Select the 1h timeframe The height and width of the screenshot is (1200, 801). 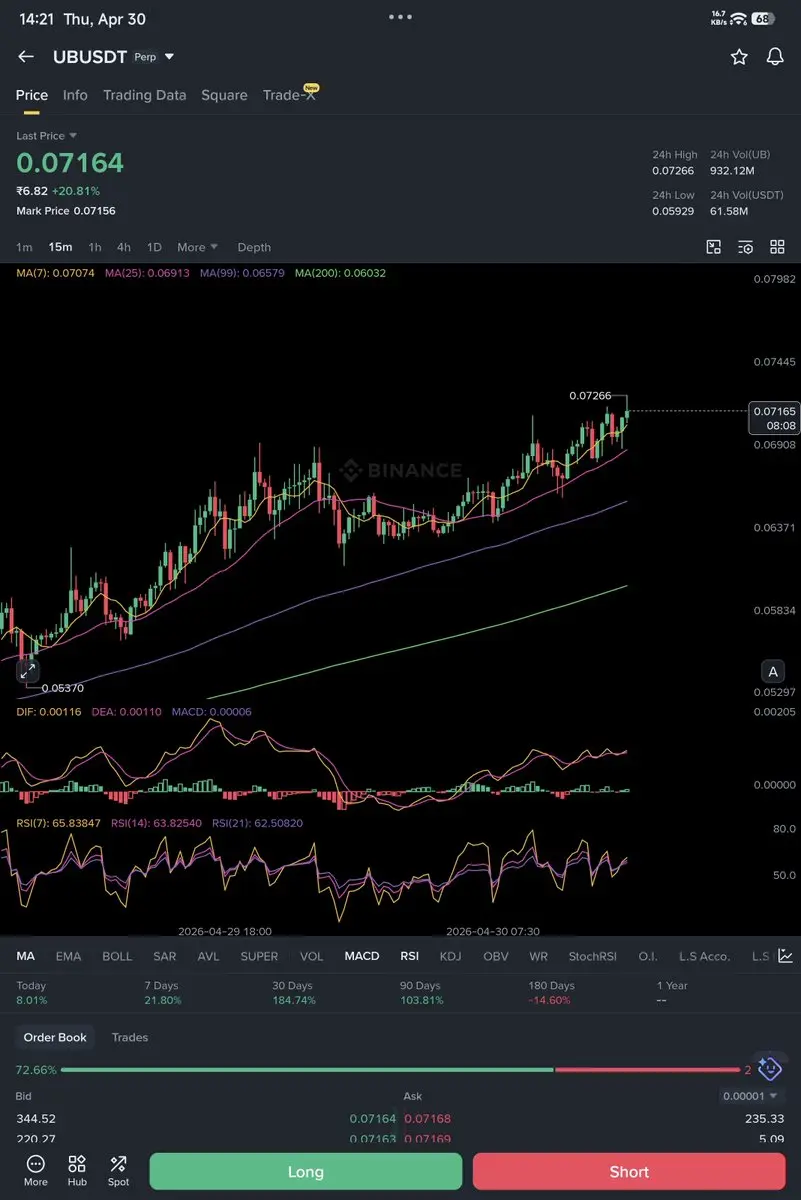point(95,247)
